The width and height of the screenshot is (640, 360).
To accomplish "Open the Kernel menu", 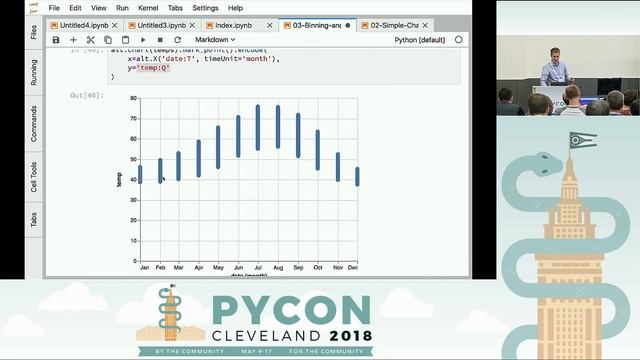I will click(x=148, y=8).
